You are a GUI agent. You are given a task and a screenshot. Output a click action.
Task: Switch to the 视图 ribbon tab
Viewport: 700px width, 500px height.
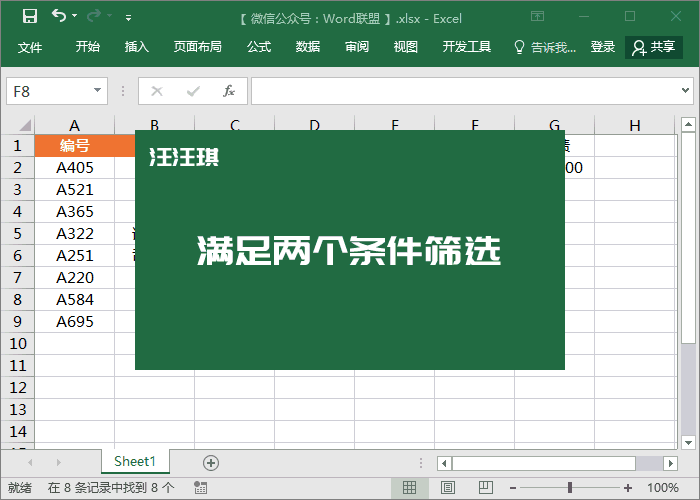406,46
